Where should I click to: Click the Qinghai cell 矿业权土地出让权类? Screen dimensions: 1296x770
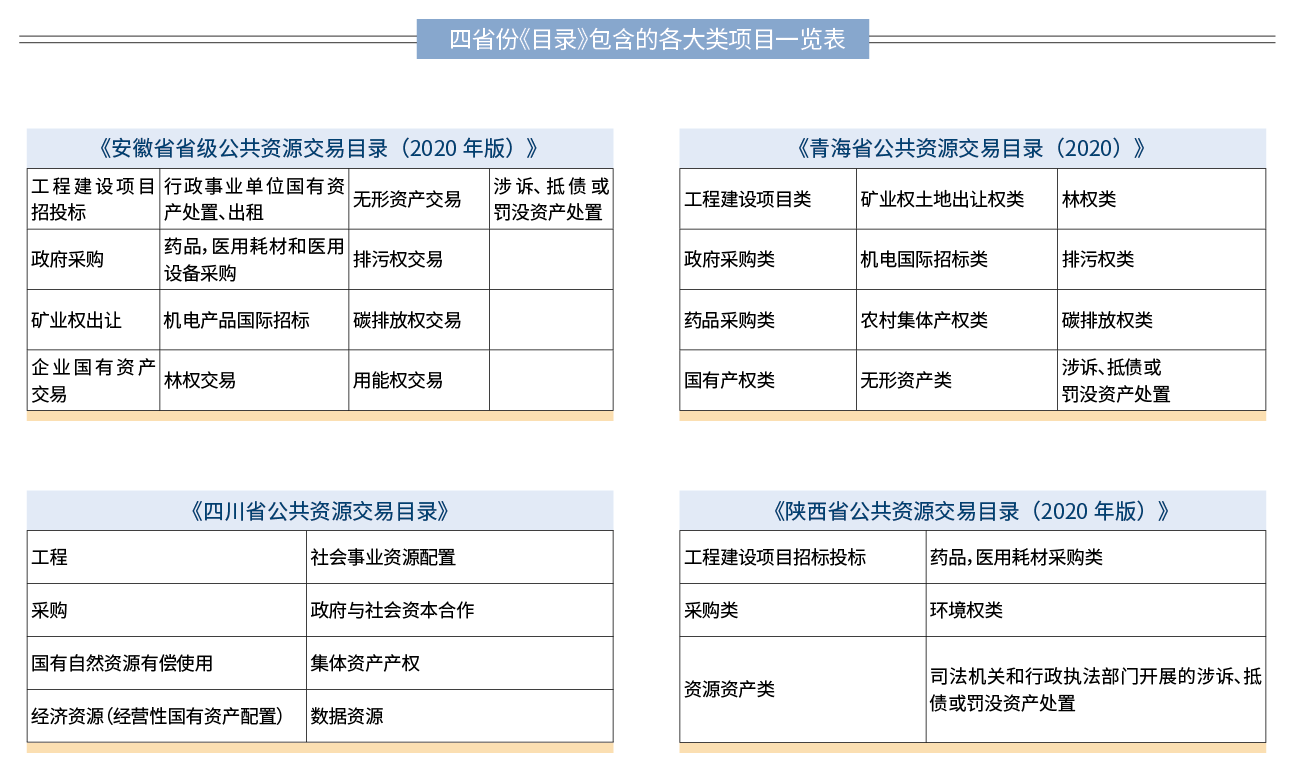(957, 199)
